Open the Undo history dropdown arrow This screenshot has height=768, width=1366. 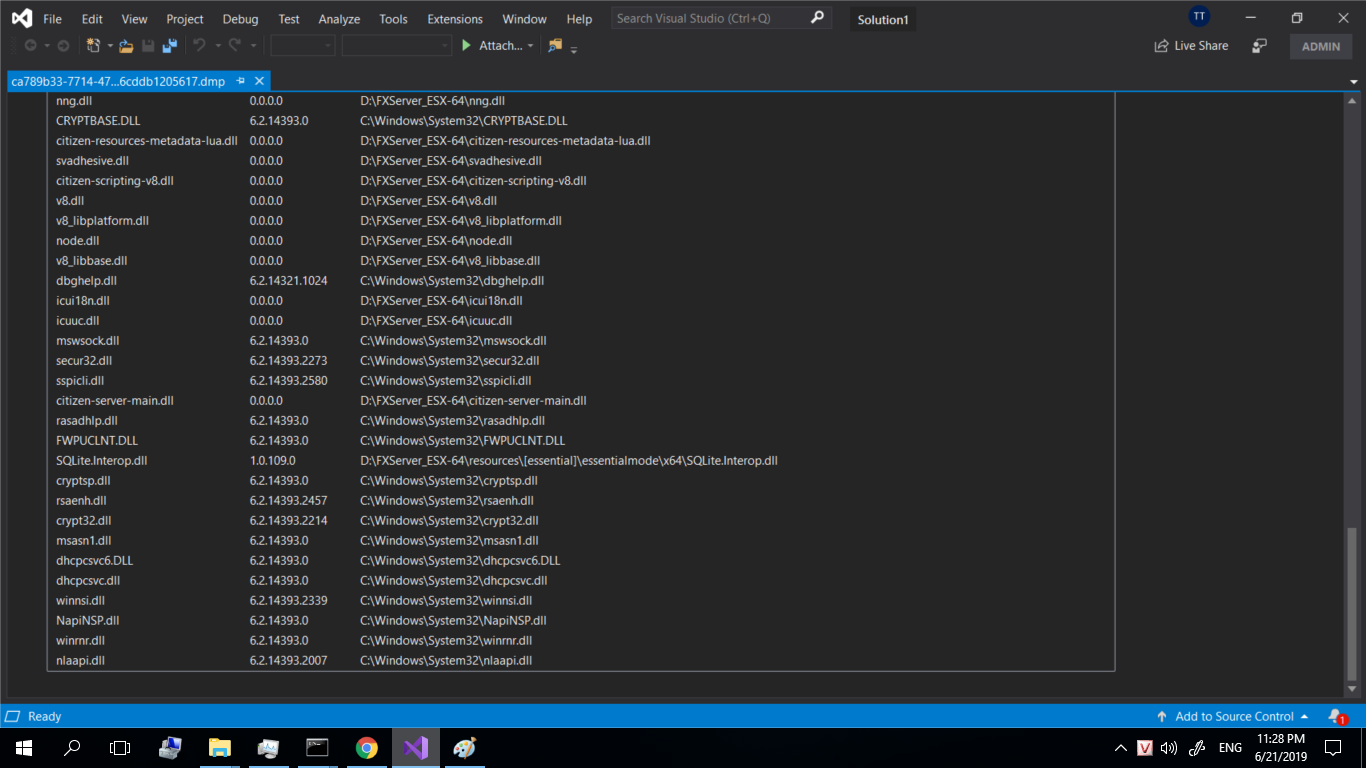coord(217,46)
